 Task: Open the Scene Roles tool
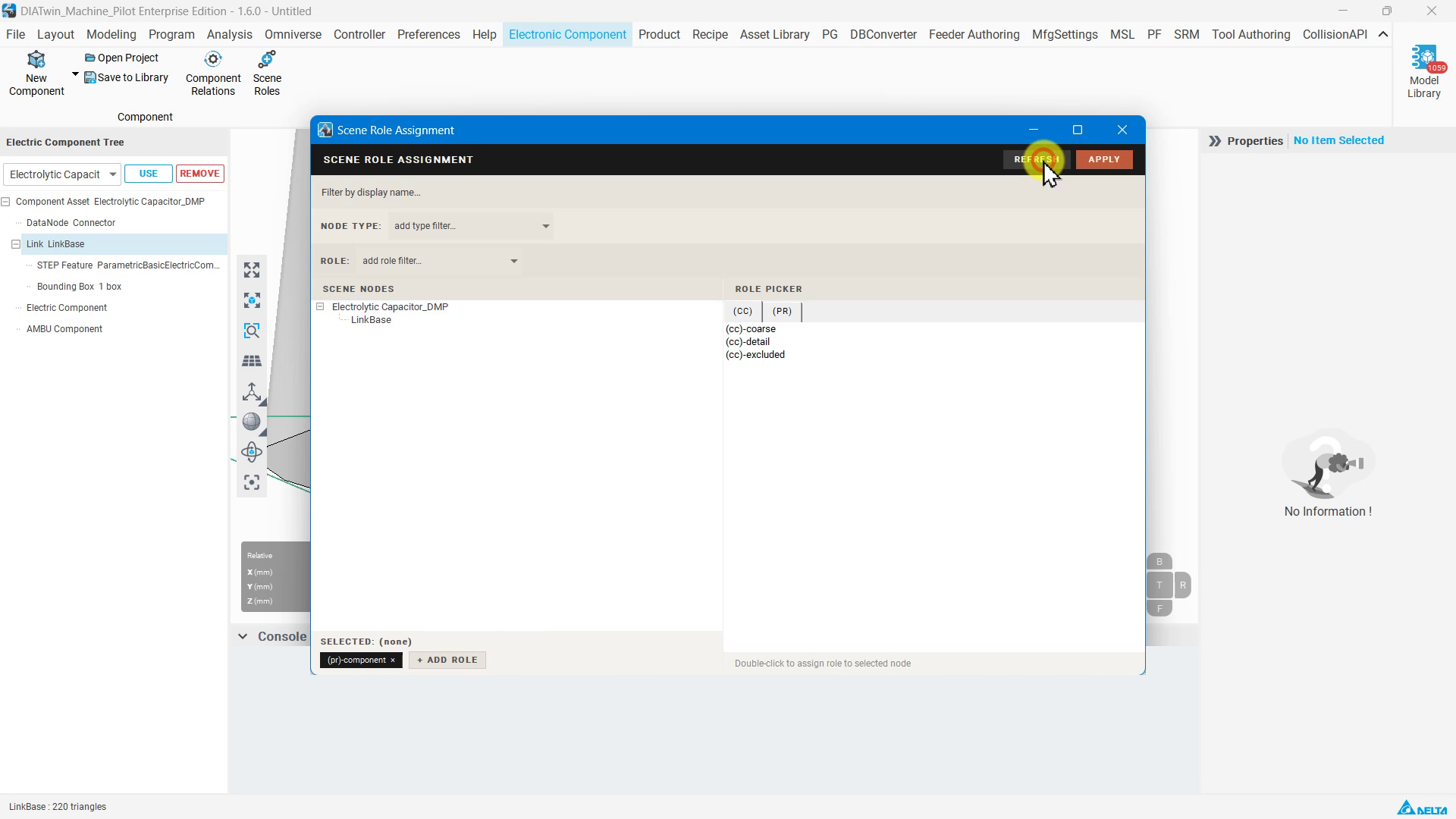point(267,74)
